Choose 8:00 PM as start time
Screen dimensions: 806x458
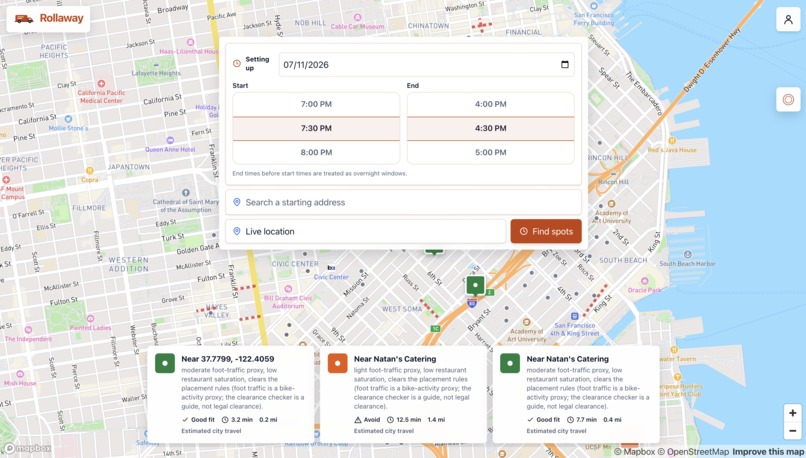[316, 153]
